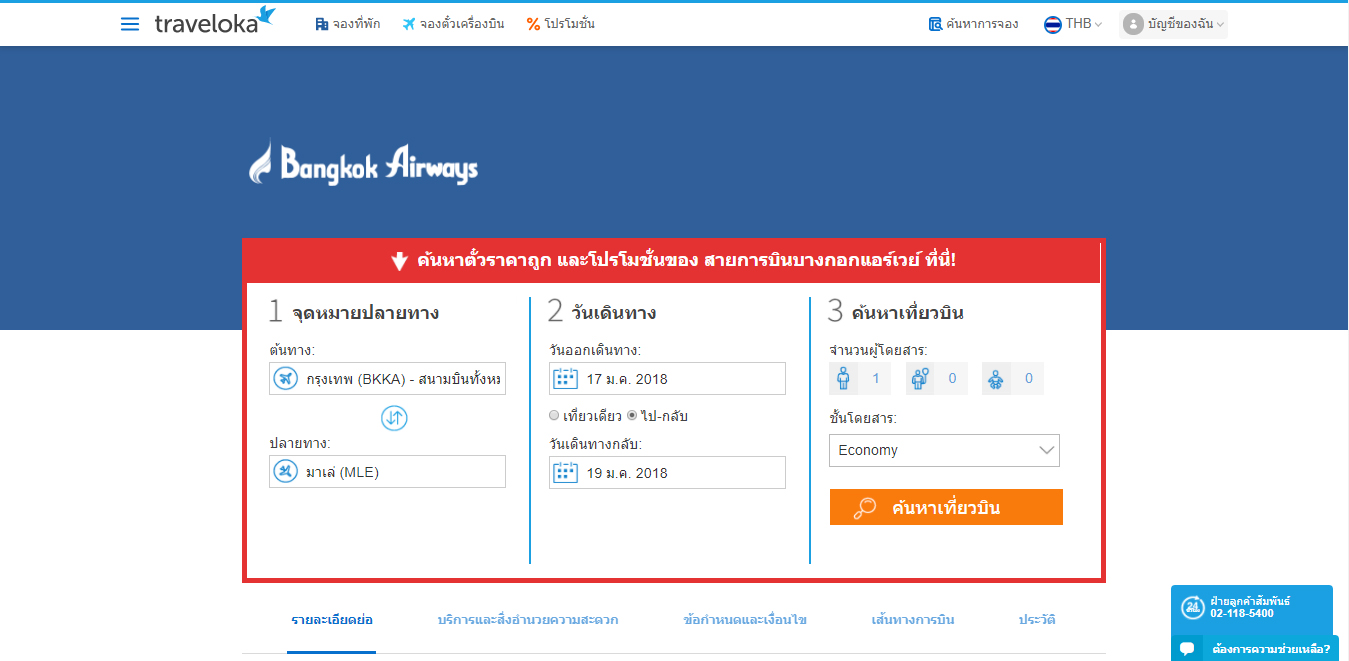
Task: Switch to the บริการและสิ่งอำนวยความสะดวก tab
Action: (x=528, y=620)
